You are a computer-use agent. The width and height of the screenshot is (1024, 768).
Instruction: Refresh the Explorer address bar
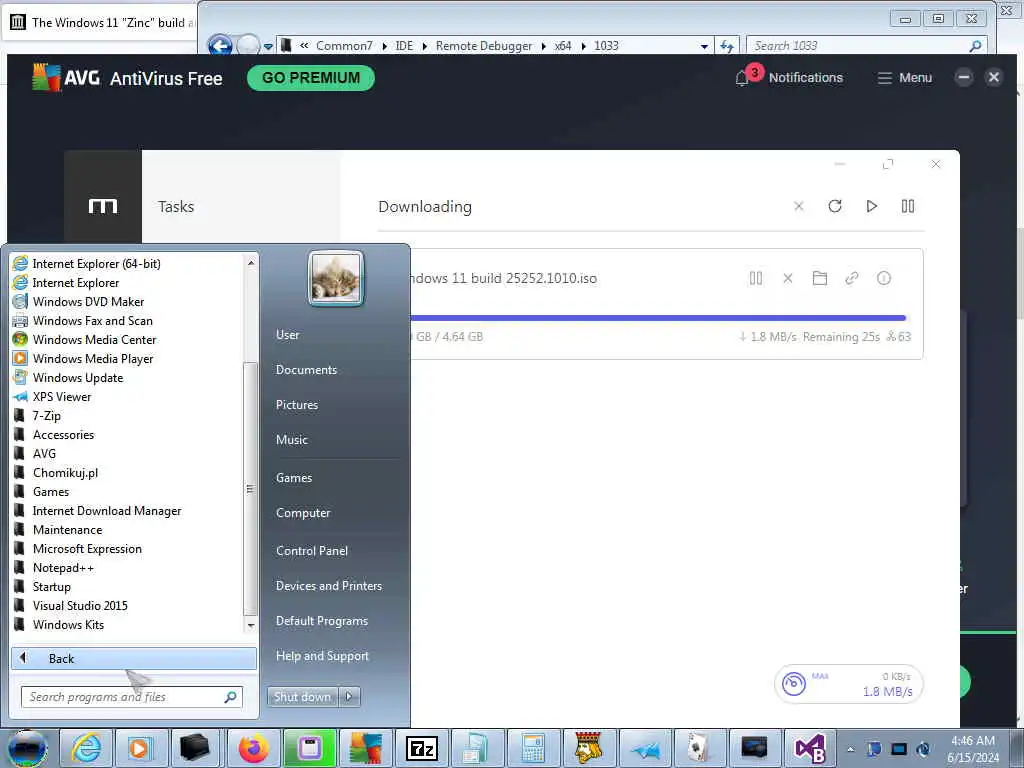727,46
